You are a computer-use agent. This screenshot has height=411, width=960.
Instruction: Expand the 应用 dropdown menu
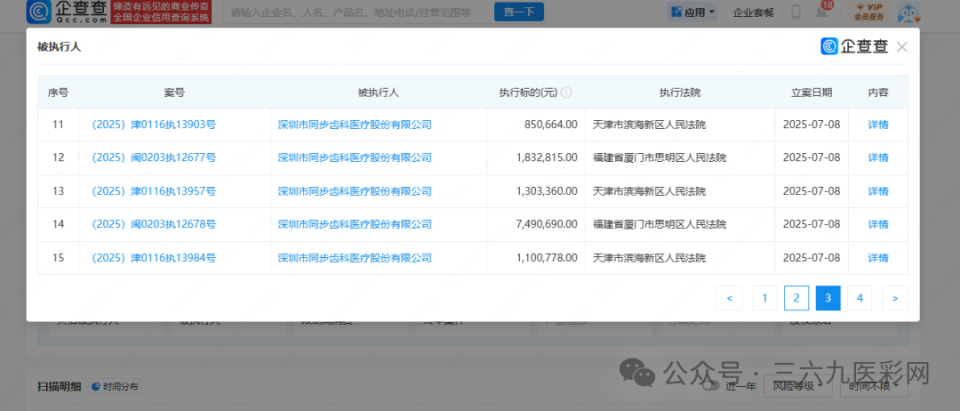692,12
